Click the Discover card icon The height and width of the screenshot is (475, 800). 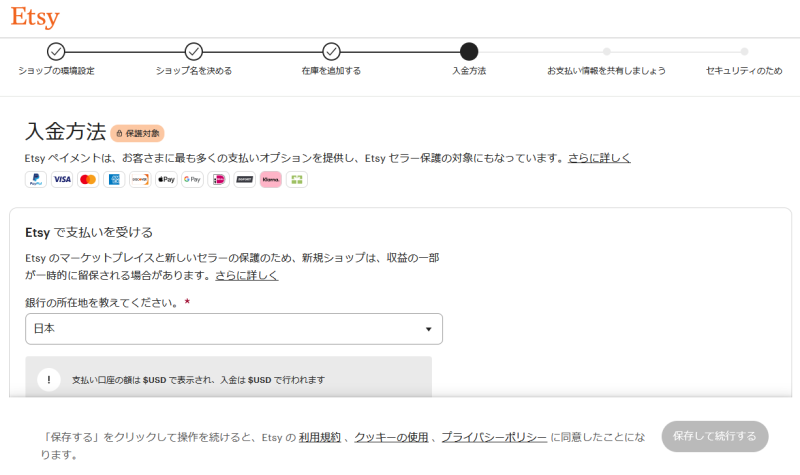(140, 180)
